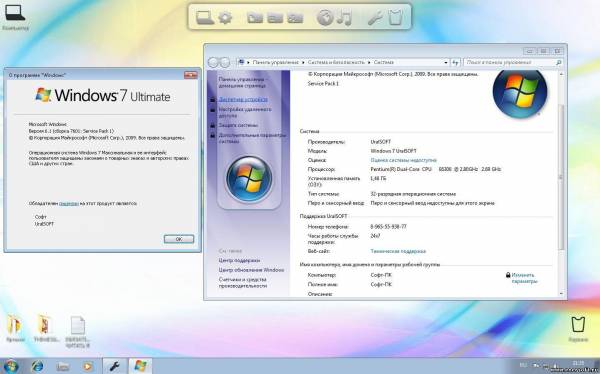
Task: Launch Windows Media Player from the taskbar
Action: click(x=88, y=367)
